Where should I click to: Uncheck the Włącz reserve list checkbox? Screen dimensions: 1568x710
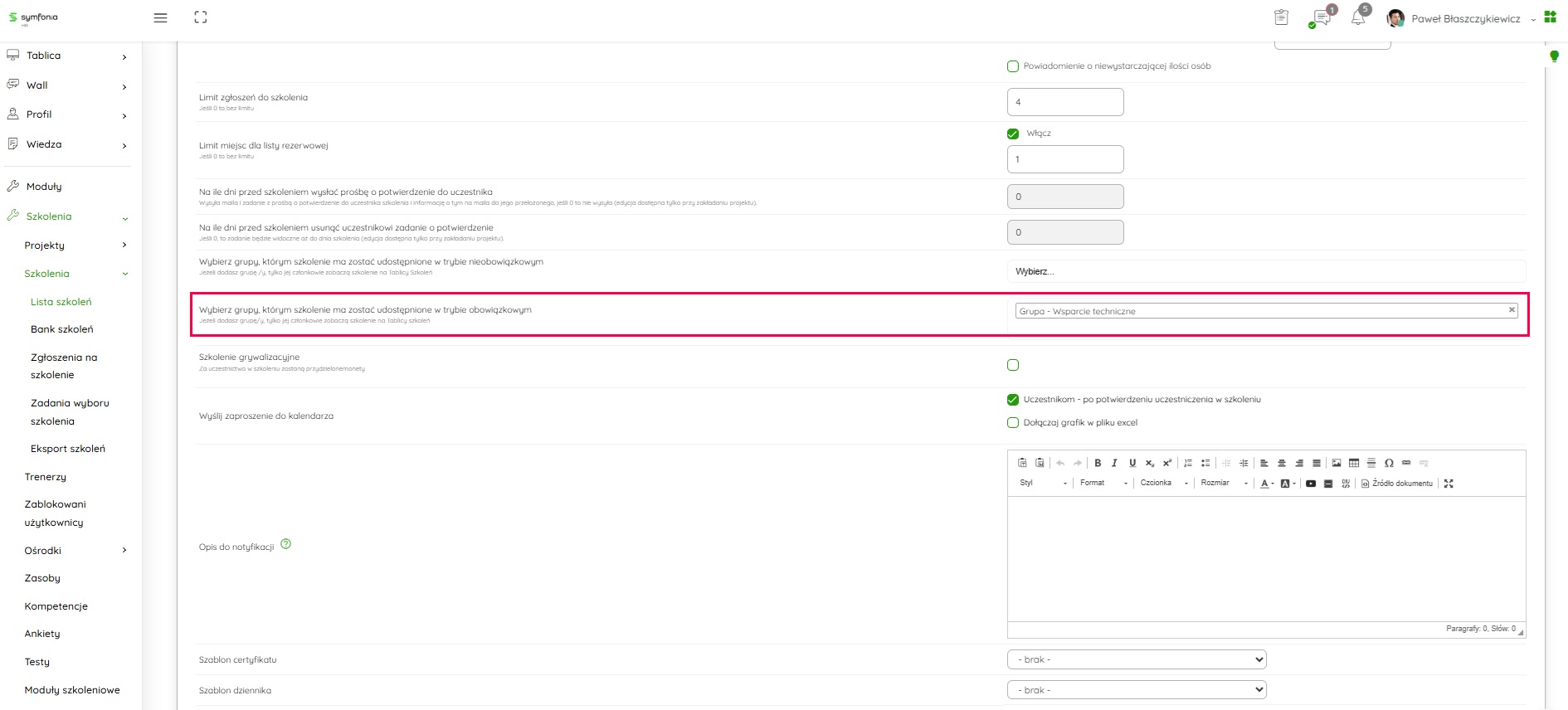coord(1013,134)
